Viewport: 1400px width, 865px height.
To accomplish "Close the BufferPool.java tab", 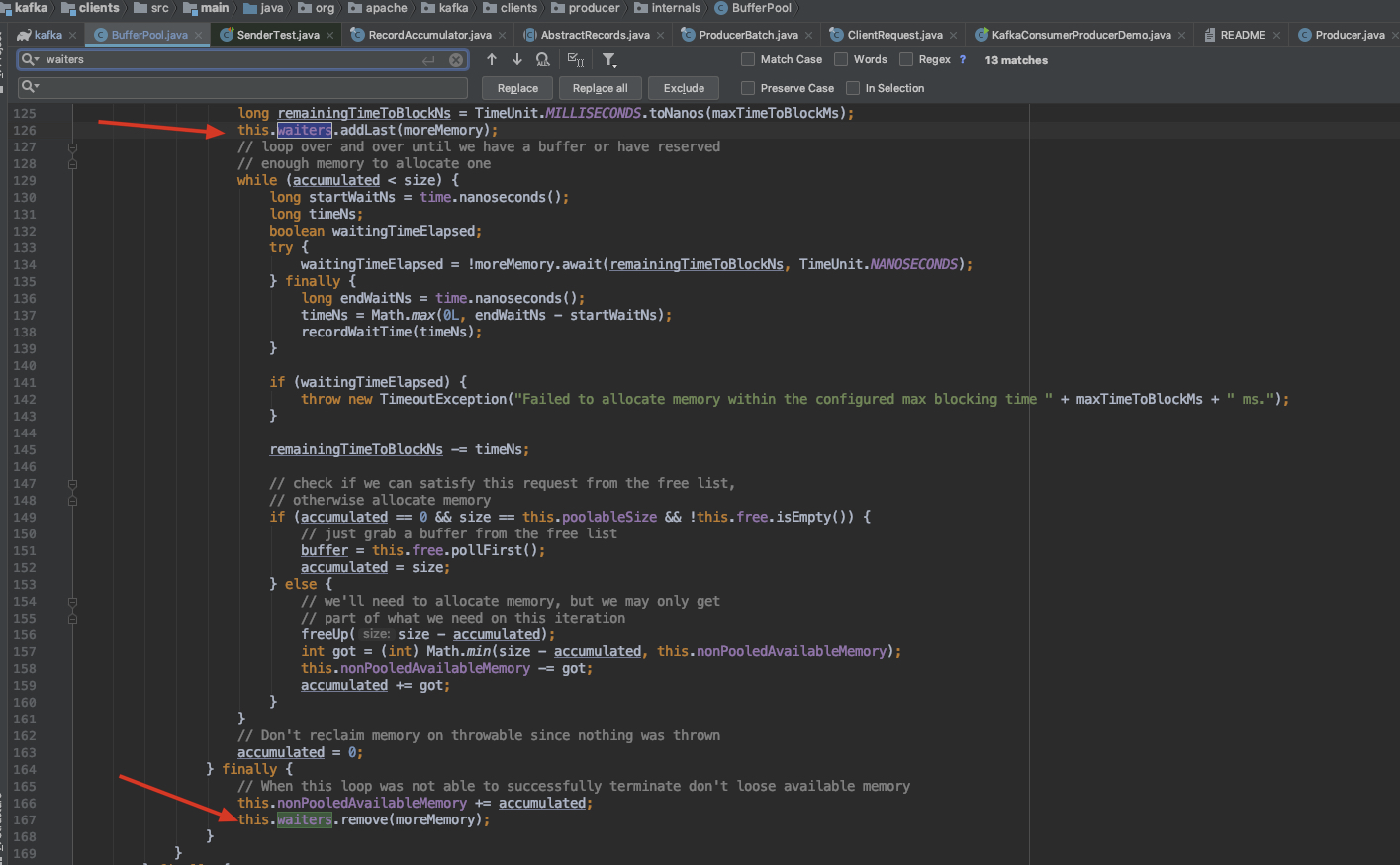I will 198,35.
